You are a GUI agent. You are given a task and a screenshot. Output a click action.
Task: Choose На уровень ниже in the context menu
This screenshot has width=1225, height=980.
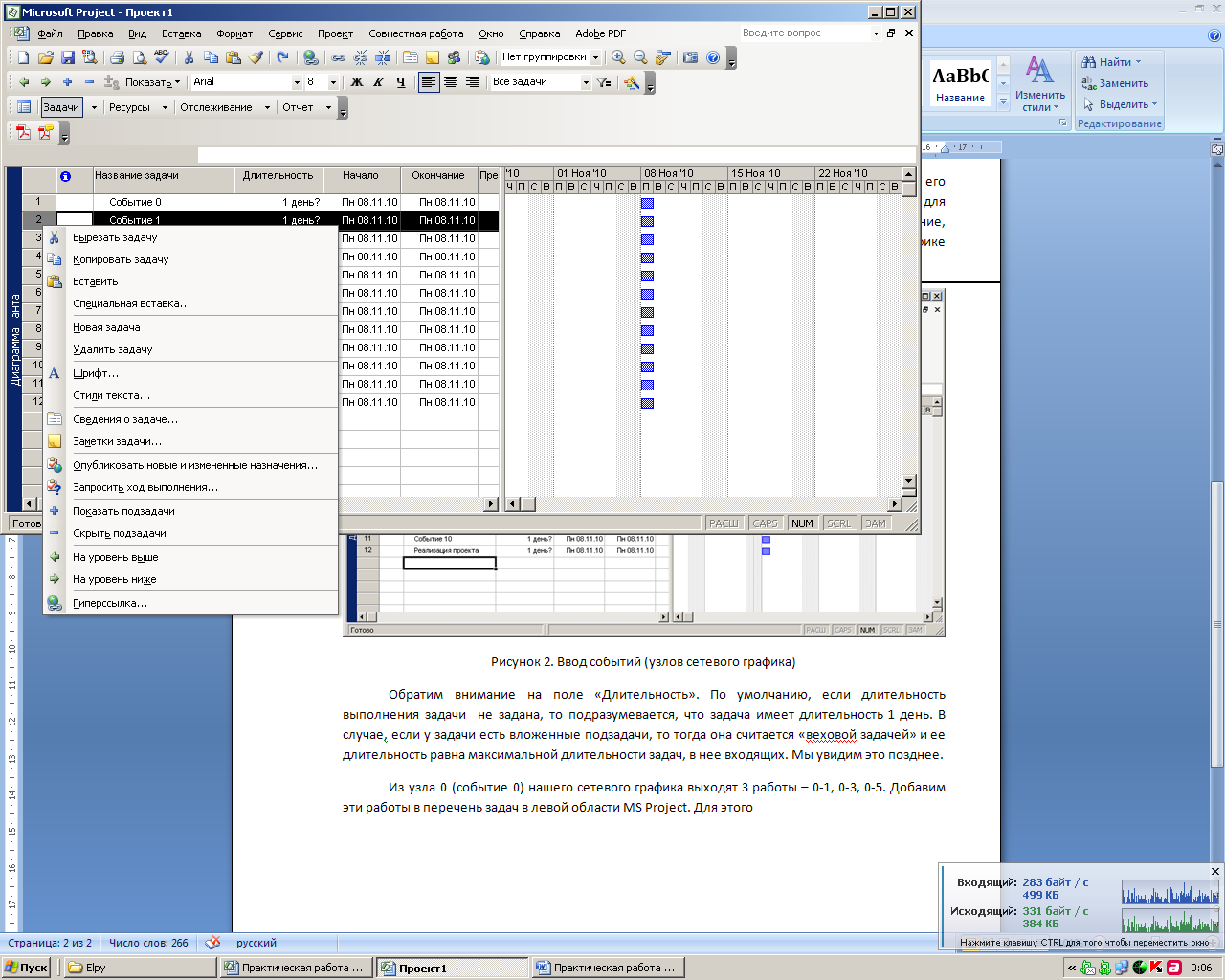point(190,579)
